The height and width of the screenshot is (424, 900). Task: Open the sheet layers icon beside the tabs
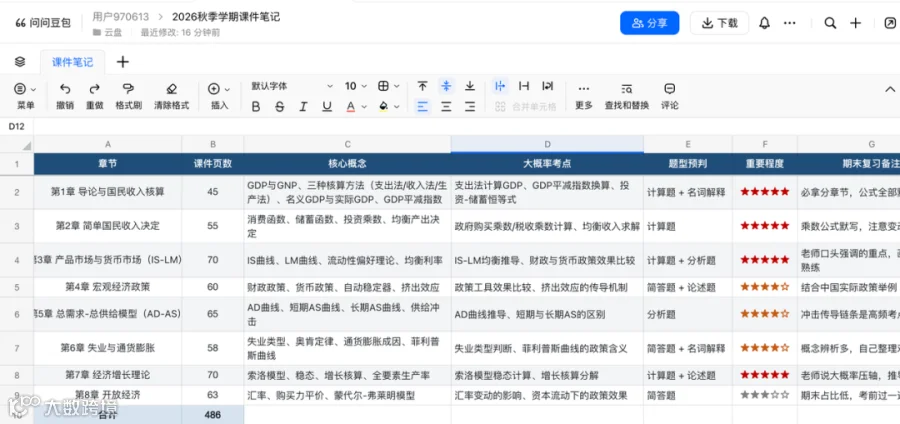point(20,61)
